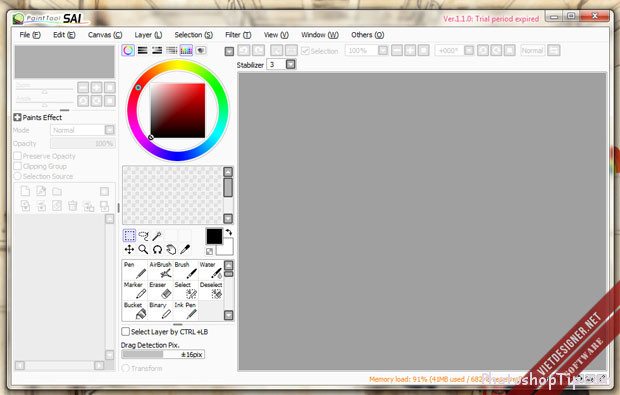Open the layer Mode Normal dropdown
Image resolution: width=620 pixels, height=395 pixels.
coord(110,130)
